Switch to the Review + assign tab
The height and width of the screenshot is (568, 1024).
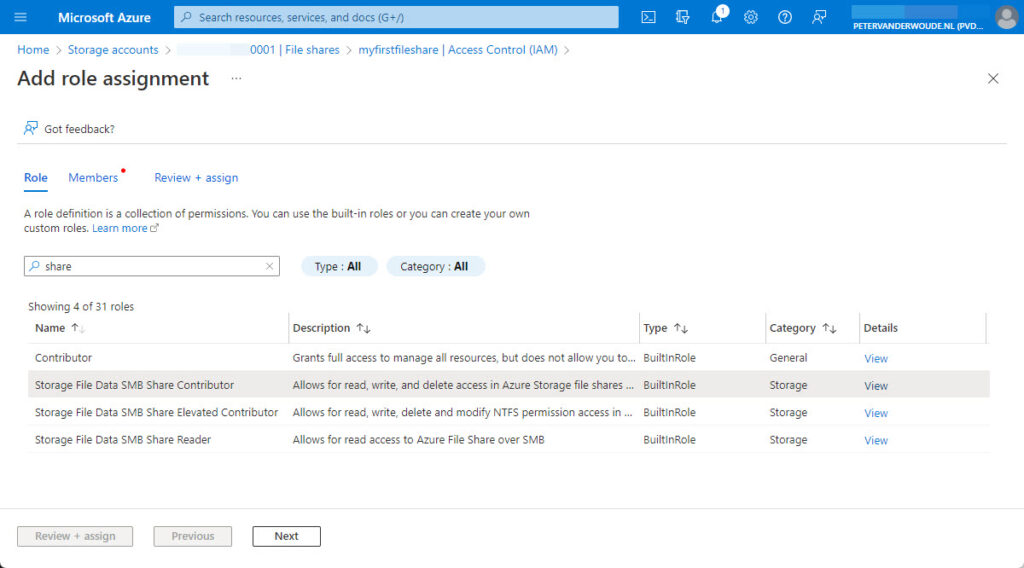click(196, 178)
